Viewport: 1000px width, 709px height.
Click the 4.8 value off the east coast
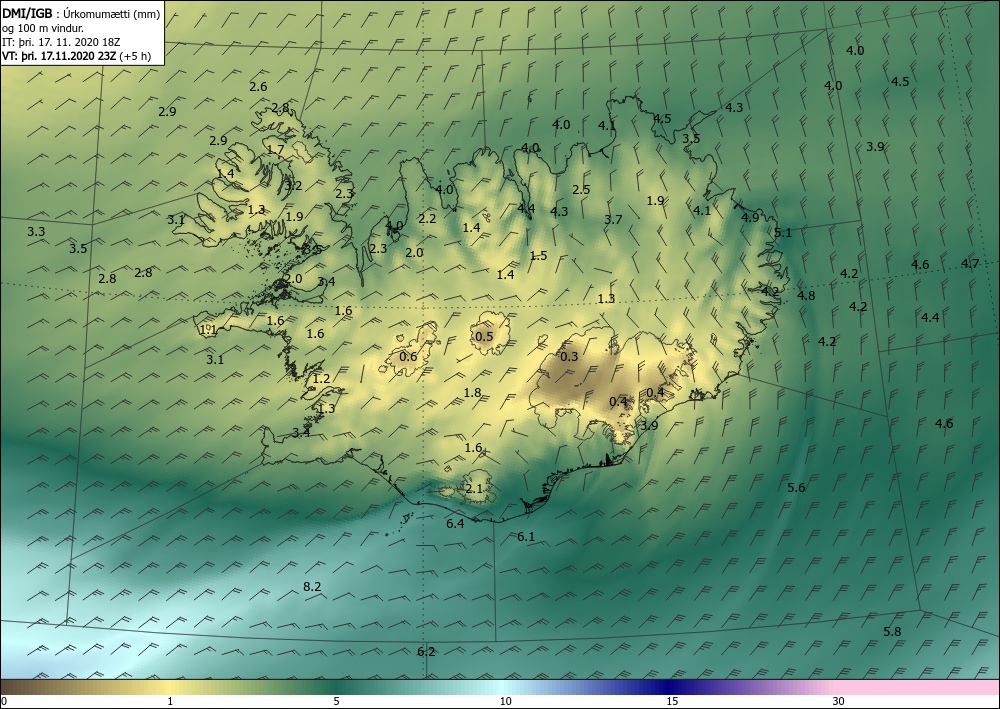(x=806, y=295)
